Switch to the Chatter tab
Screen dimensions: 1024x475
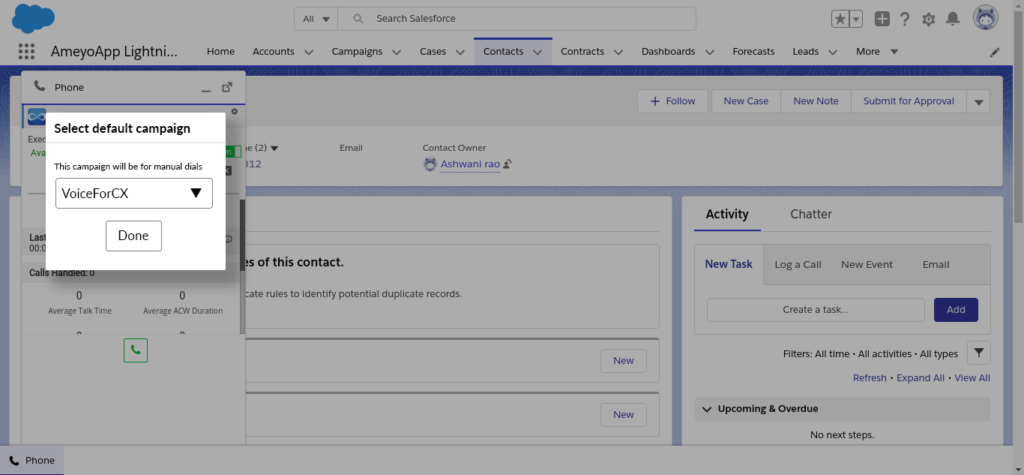click(x=810, y=214)
